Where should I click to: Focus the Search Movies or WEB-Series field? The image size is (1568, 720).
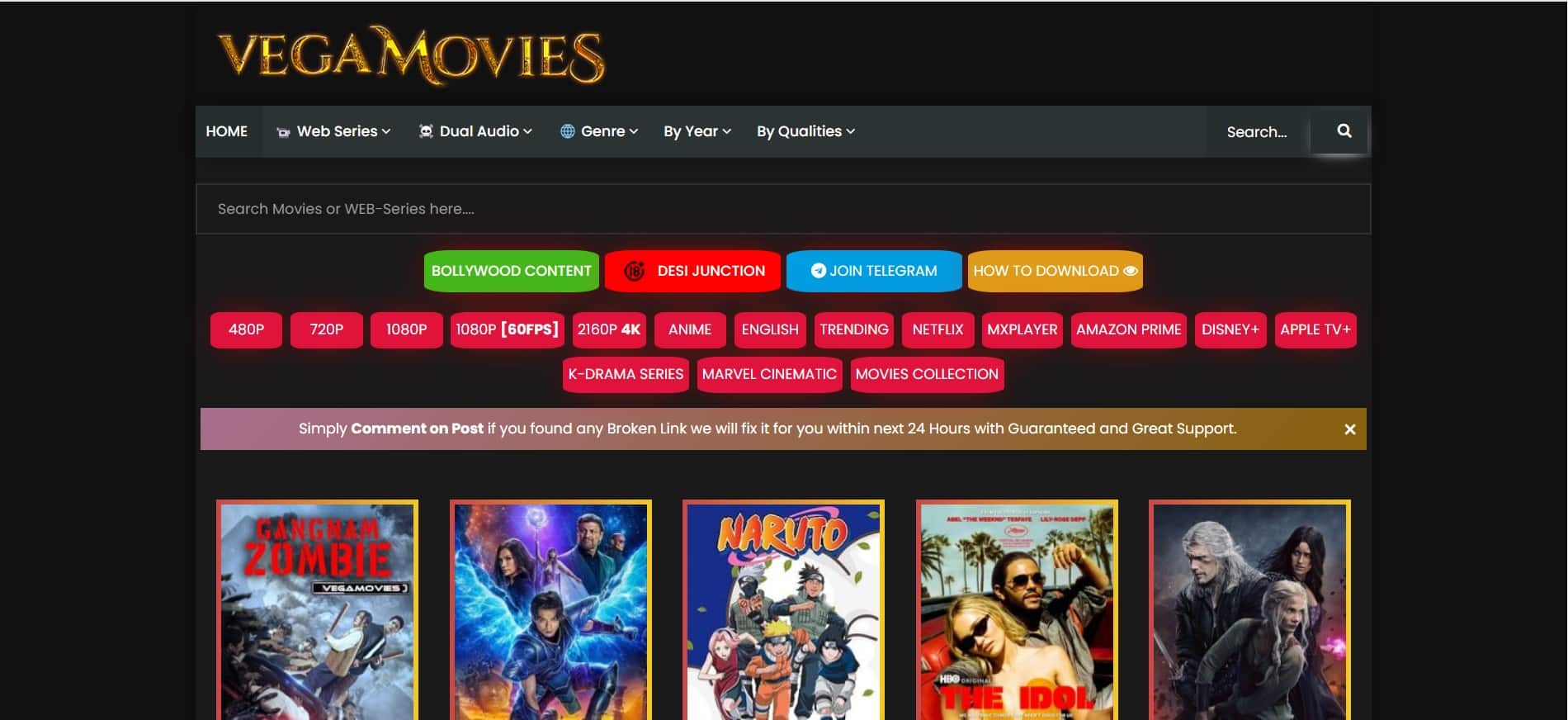(783, 209)
